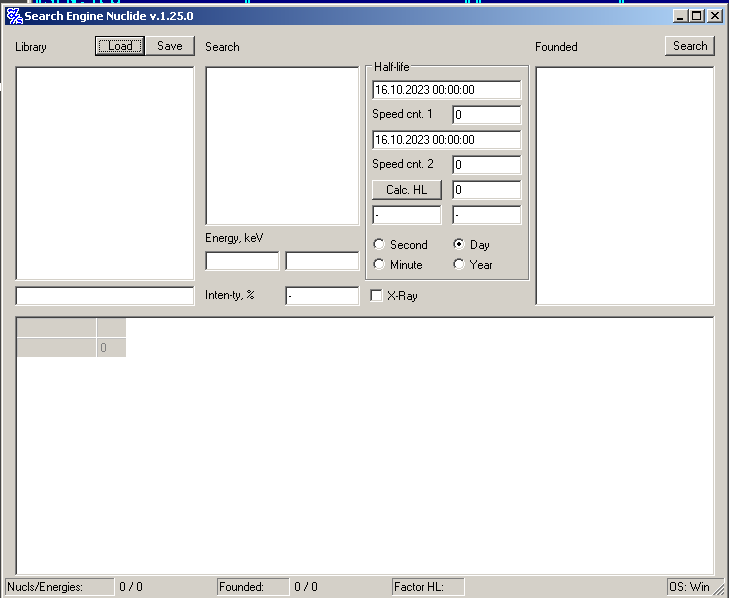Choose the Minute time unit option

(x=379, y=265)
